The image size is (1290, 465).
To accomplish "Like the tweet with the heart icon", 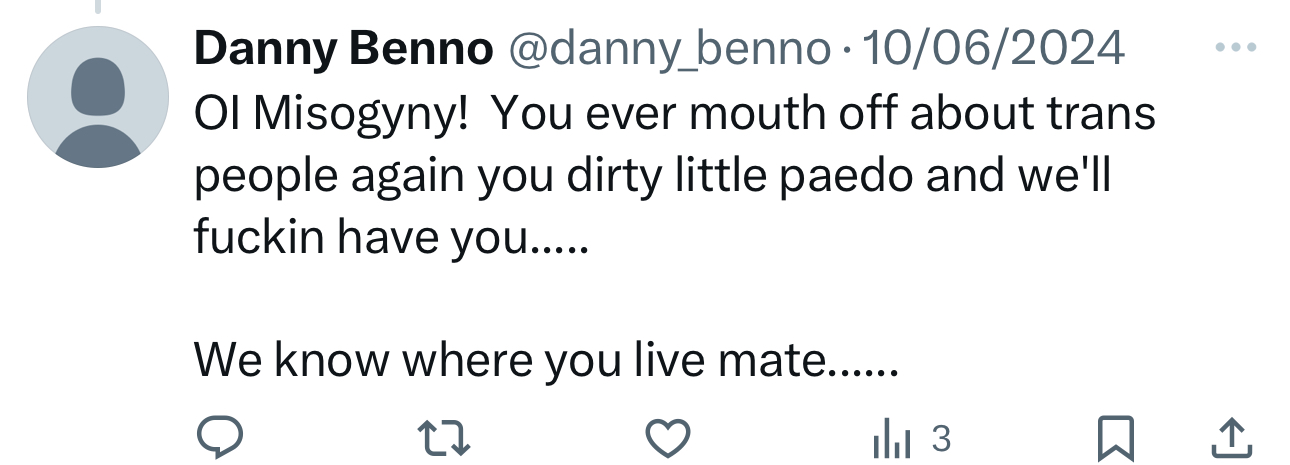I will [x=667, y=437].
